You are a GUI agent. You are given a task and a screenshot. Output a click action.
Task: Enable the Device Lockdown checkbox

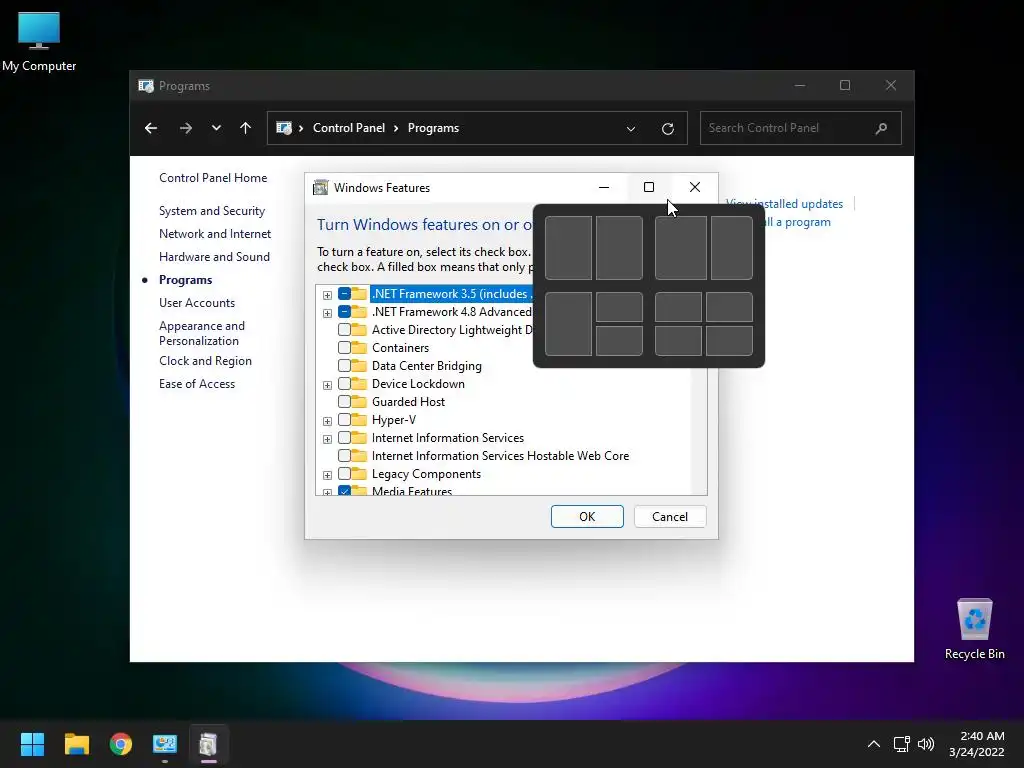(344, 383)
